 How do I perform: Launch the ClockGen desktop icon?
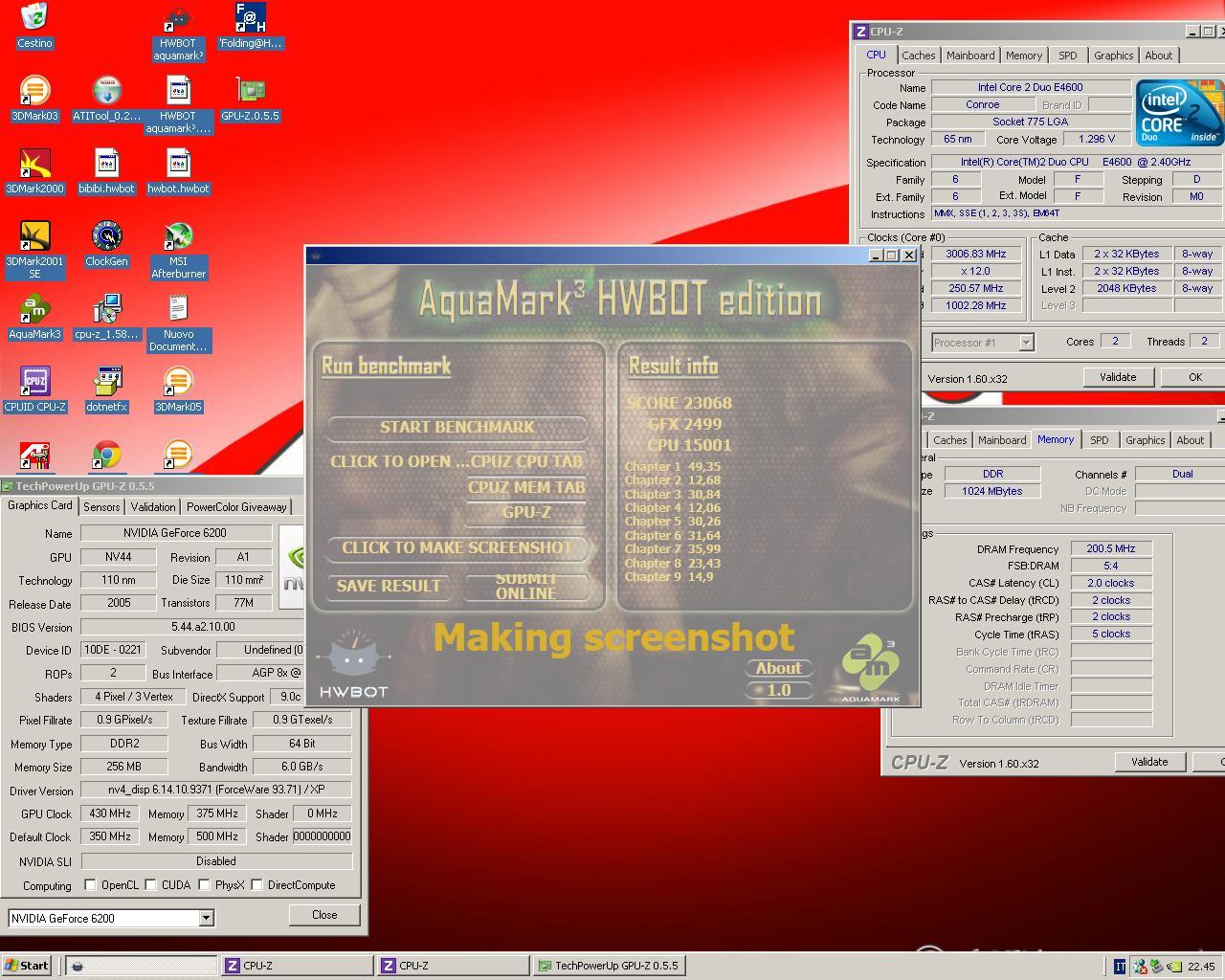[106, 243]
